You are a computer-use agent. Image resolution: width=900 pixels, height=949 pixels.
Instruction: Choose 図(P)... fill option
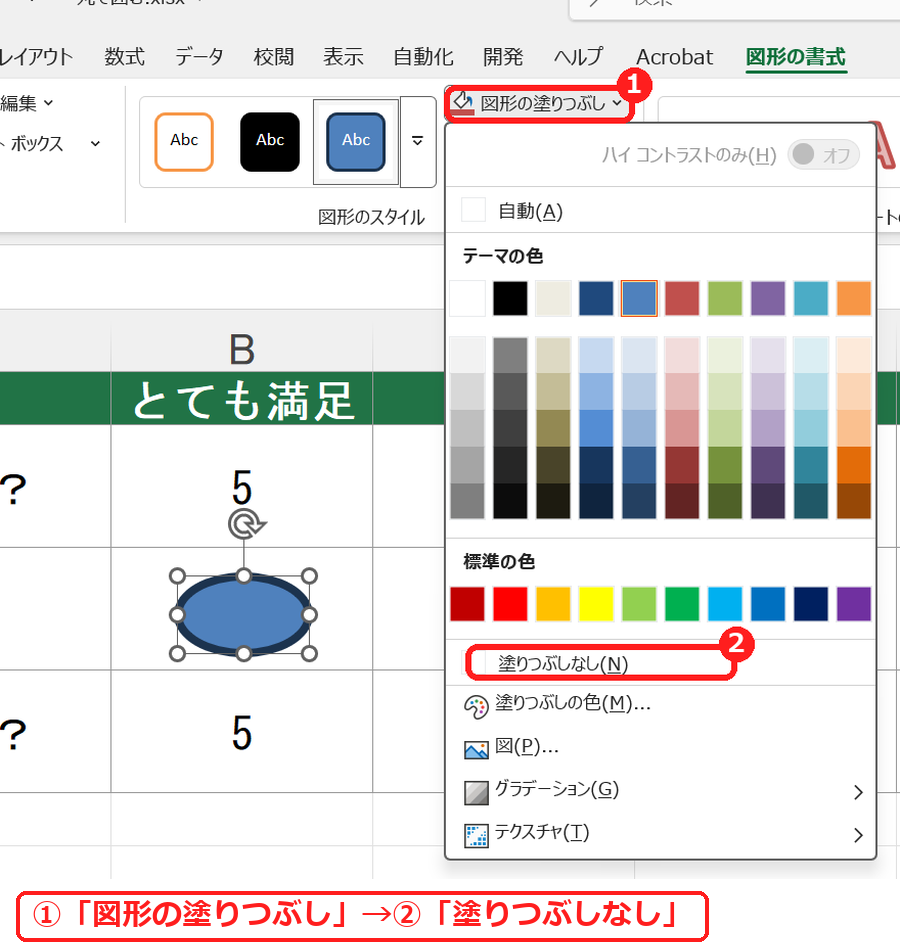coord(660,749)
